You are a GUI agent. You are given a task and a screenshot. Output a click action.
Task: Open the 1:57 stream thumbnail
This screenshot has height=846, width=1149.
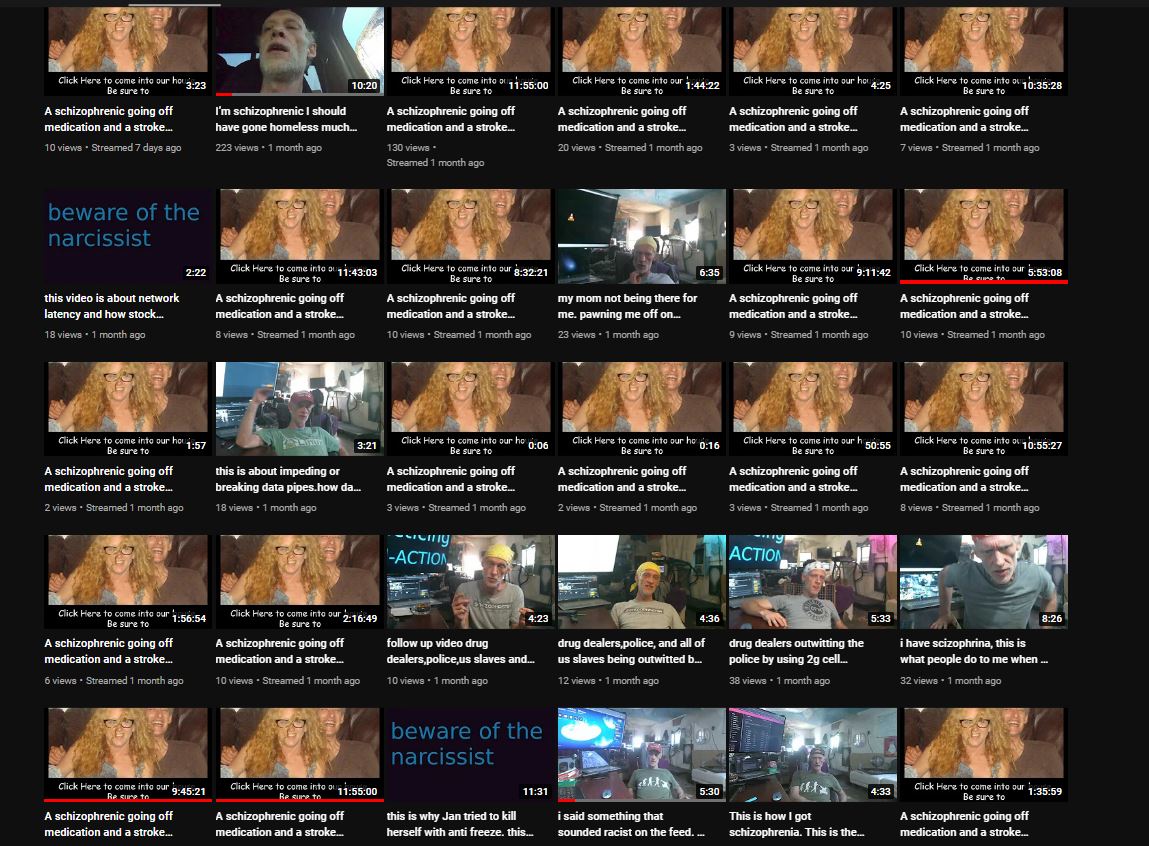tap(128, 409)
